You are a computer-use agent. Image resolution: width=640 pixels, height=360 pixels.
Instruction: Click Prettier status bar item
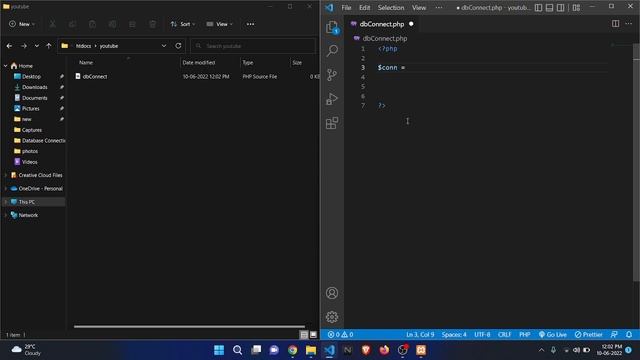click(x=589, y=334)
